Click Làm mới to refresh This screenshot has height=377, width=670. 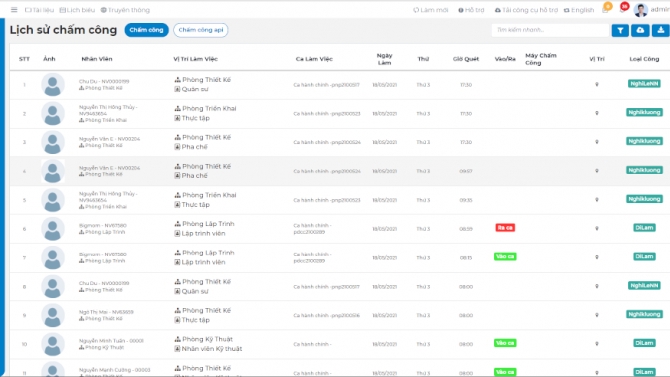[430, 10]
